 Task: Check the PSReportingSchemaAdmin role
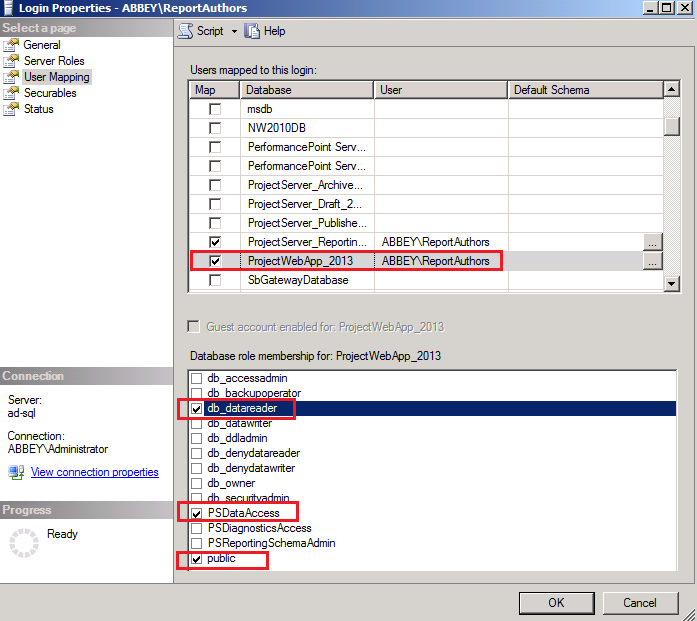click(x=196, y=543)
